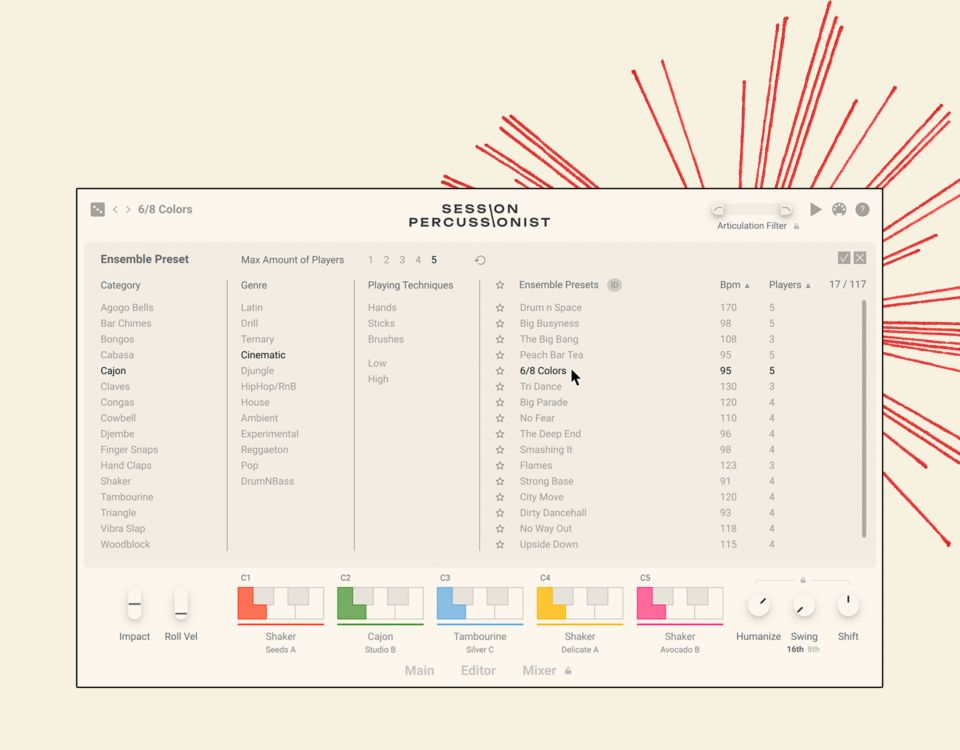Favorite the Peach Bar Tea preset star
960x750 pixels.
[500, 355]
